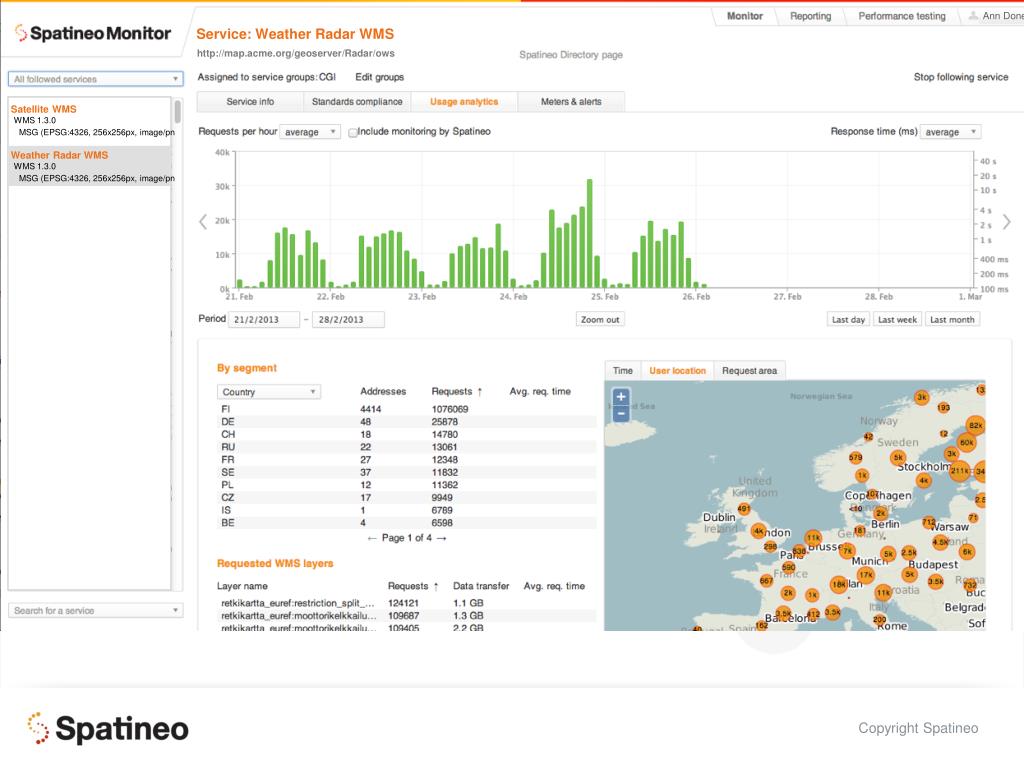Click layer row with 124121 requests
The height and width of the screenshot is (768, 1024).
coord(406,603)
